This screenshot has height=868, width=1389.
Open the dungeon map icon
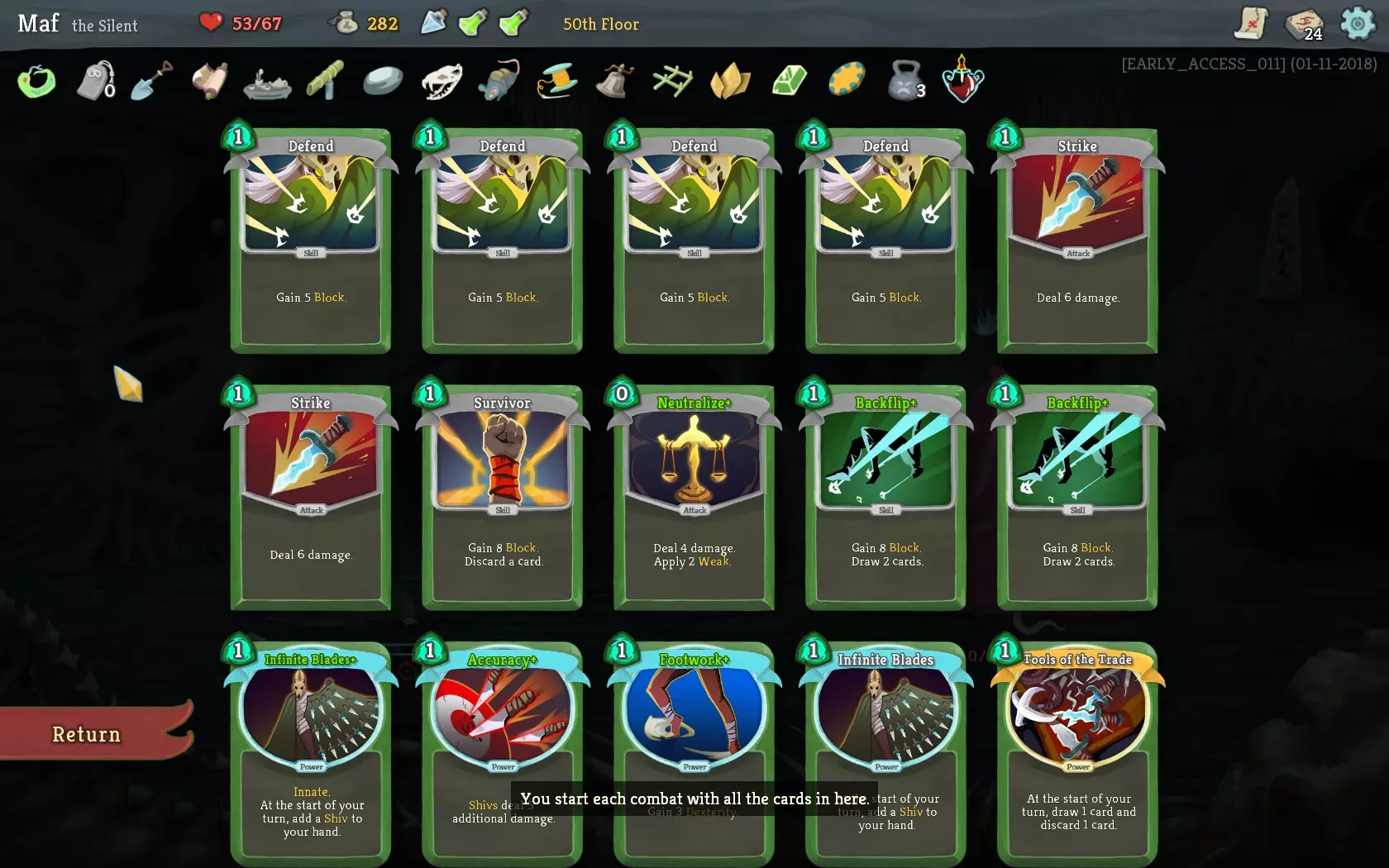[1252, 23]
